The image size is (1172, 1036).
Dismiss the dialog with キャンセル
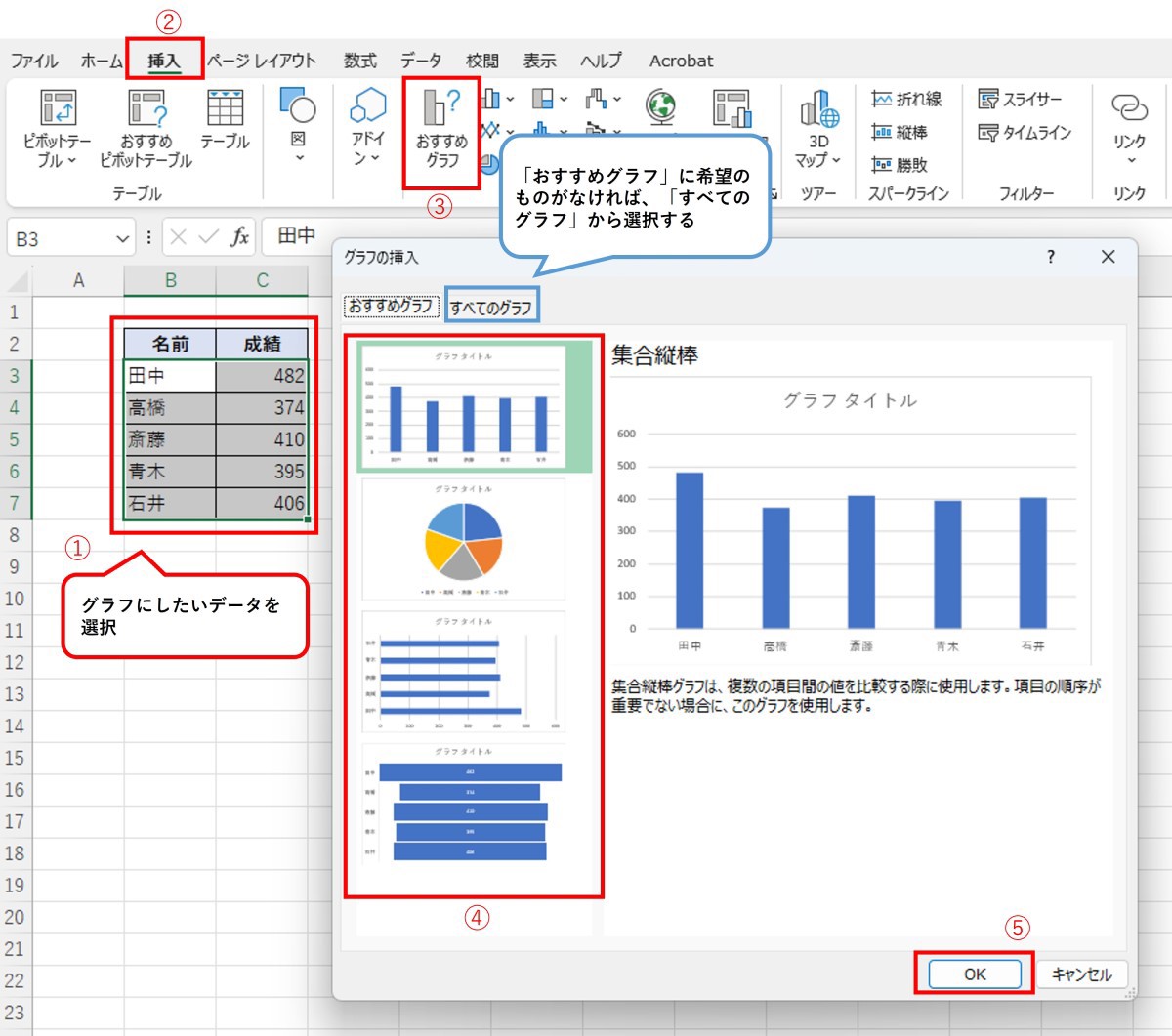(1081, 974)
